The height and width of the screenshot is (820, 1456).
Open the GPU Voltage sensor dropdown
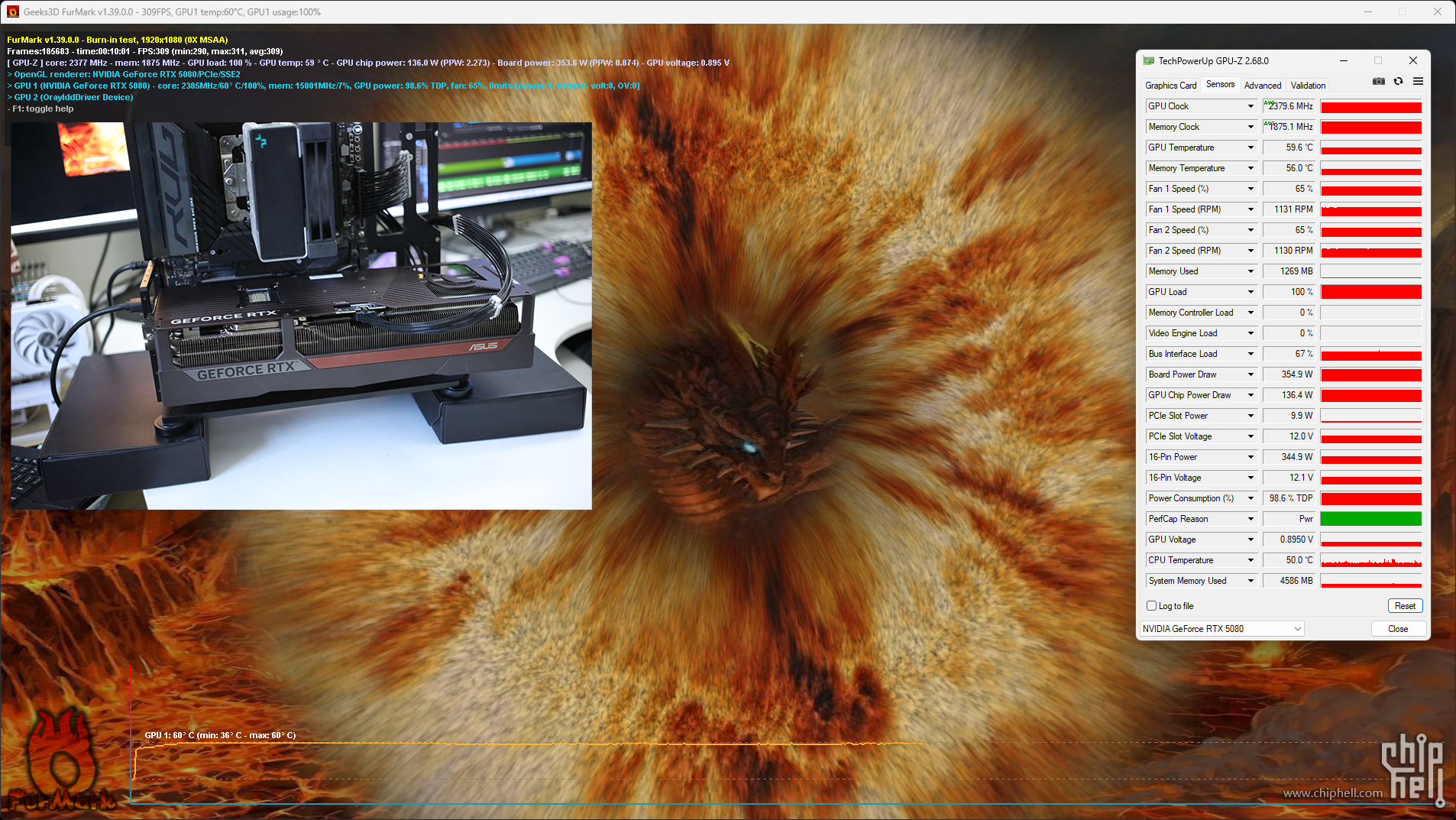(1251, 540)
